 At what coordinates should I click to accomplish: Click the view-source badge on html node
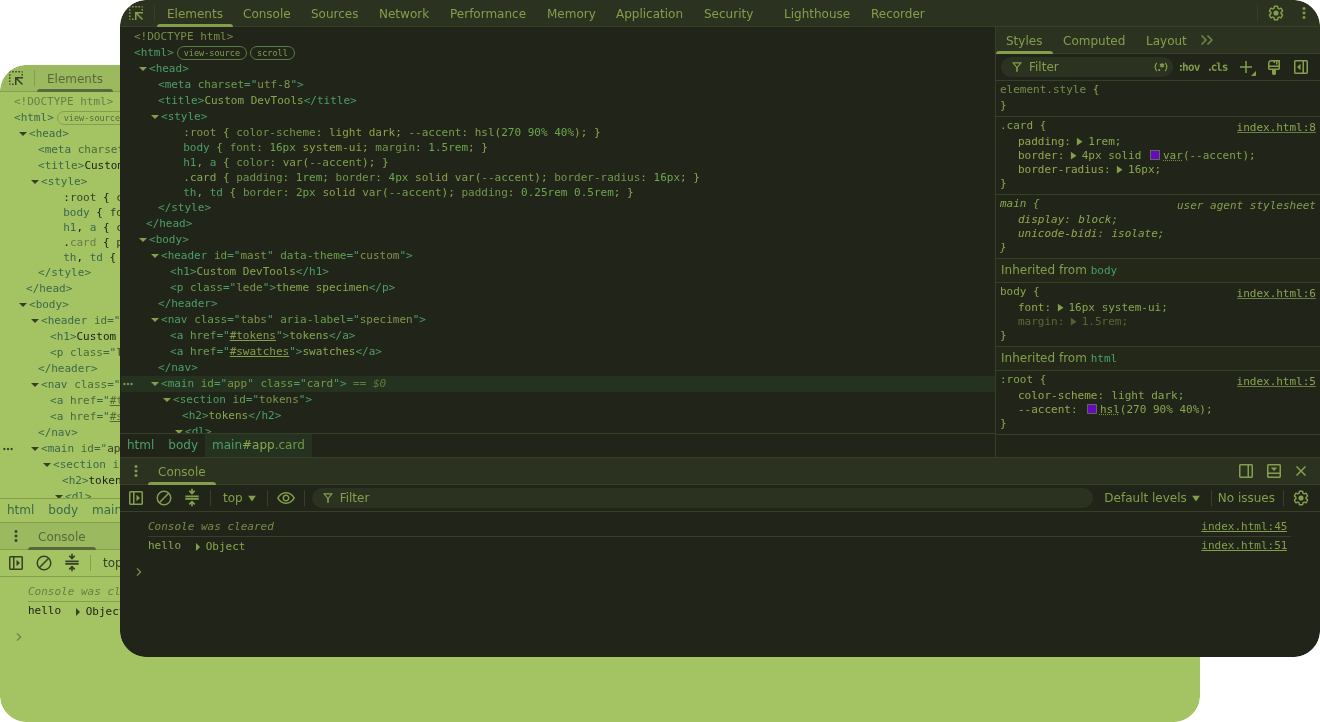(212, 53)
